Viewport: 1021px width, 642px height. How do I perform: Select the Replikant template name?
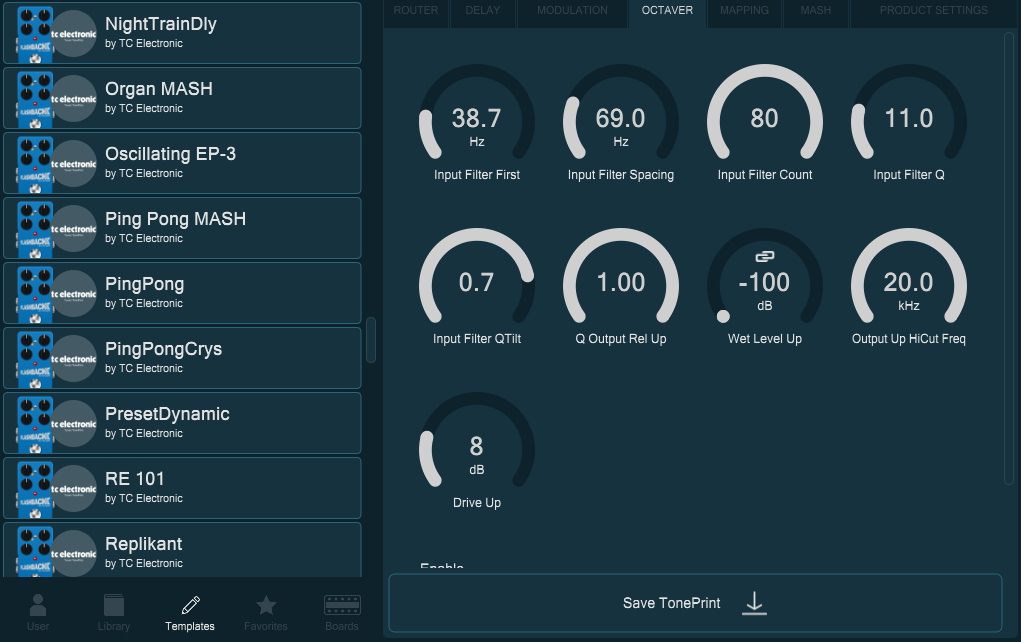[144, 544]
